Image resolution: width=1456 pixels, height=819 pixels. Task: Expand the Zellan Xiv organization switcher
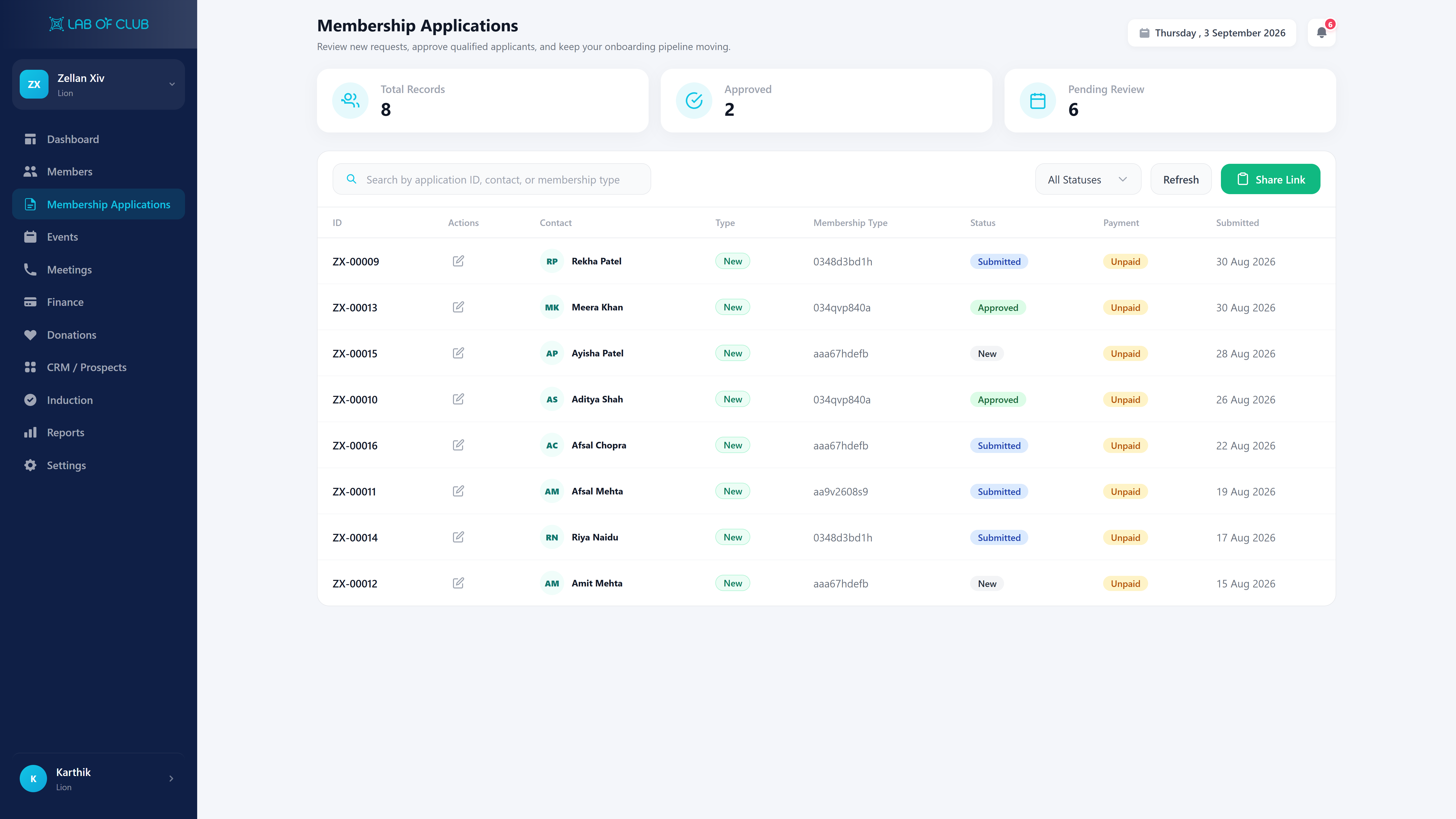pyautogui.click(x=98, y=84)
